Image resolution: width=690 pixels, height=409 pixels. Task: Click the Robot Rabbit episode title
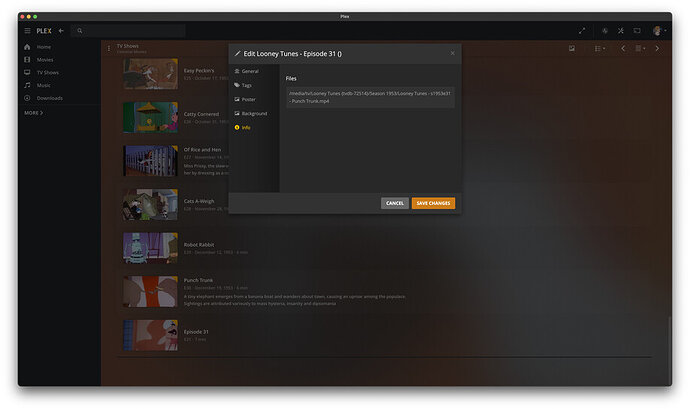(x=199, y=245)
